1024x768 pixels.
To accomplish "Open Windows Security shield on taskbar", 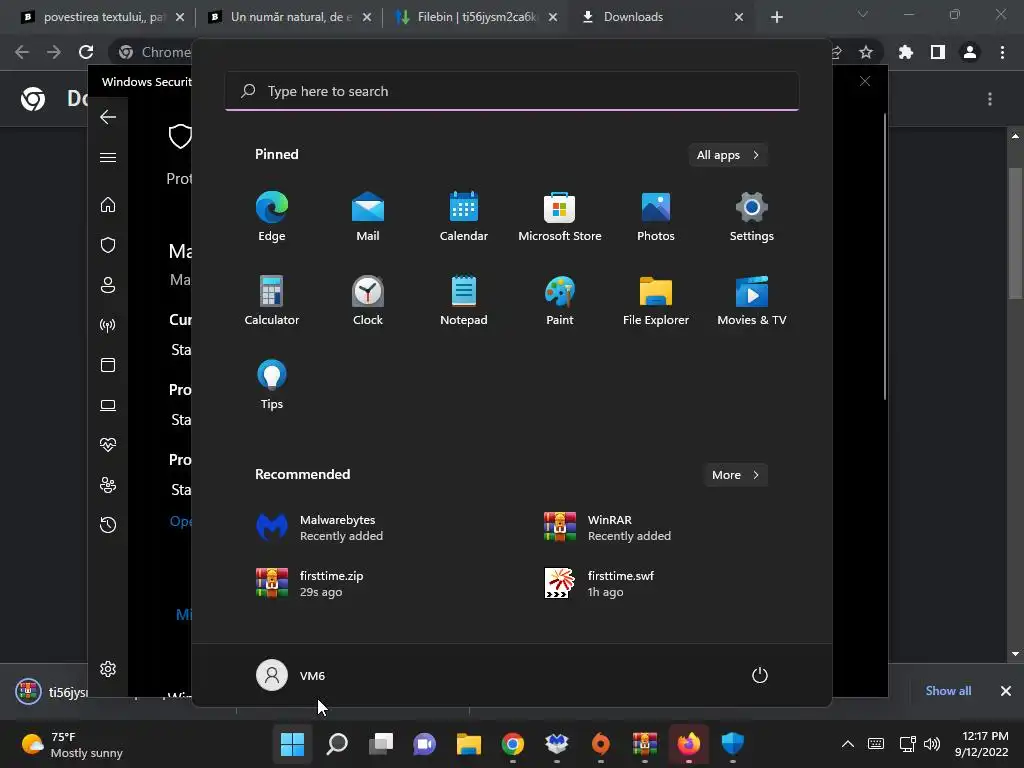I will point(732,744).
